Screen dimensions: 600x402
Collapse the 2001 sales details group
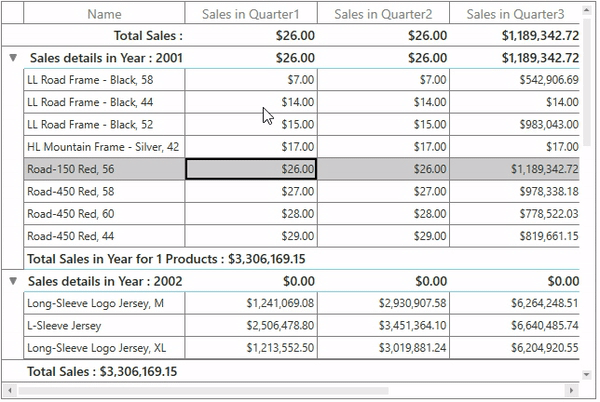pyautogui.click(x=13, y=58)
